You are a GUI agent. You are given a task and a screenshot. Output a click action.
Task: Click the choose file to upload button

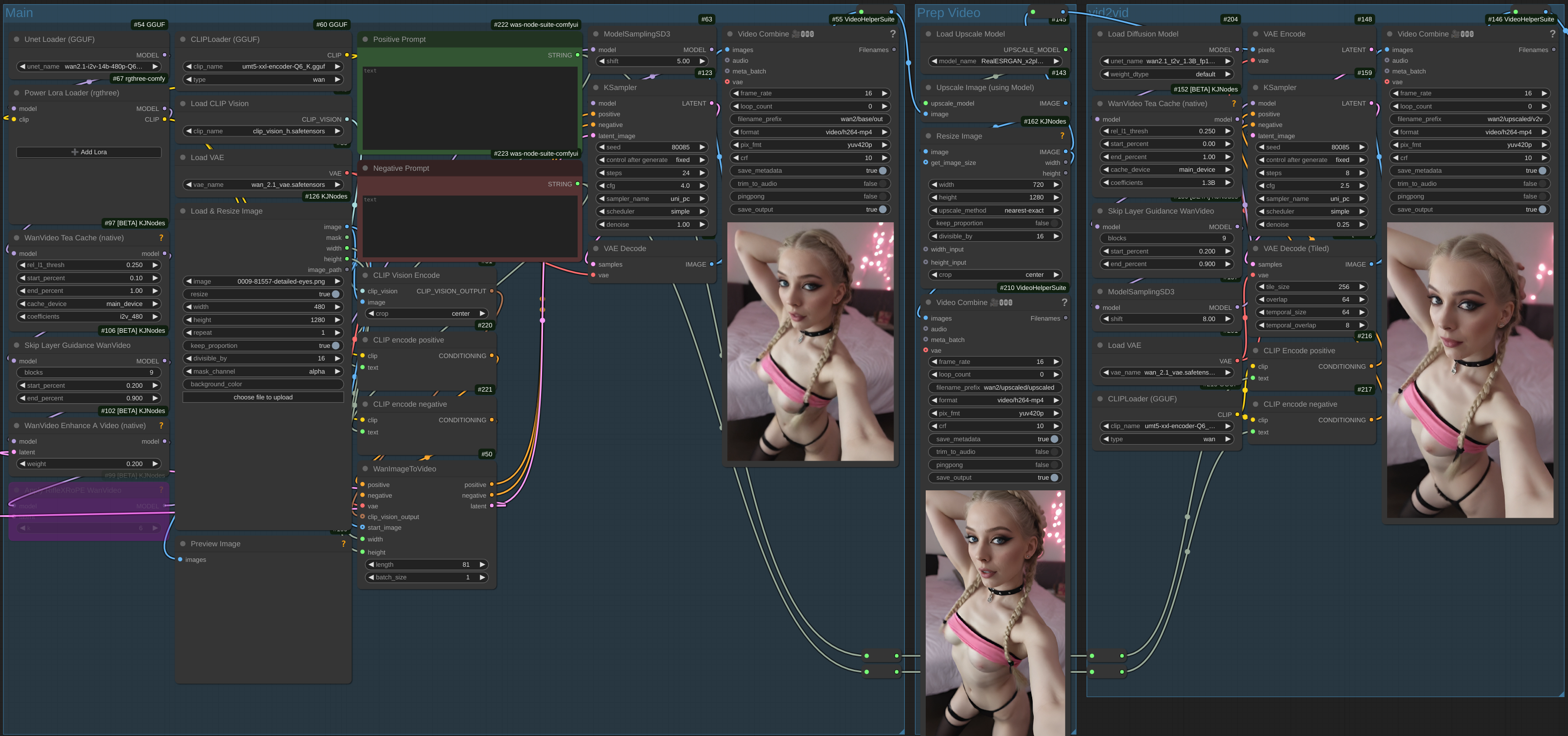click(x=263, y=397)
